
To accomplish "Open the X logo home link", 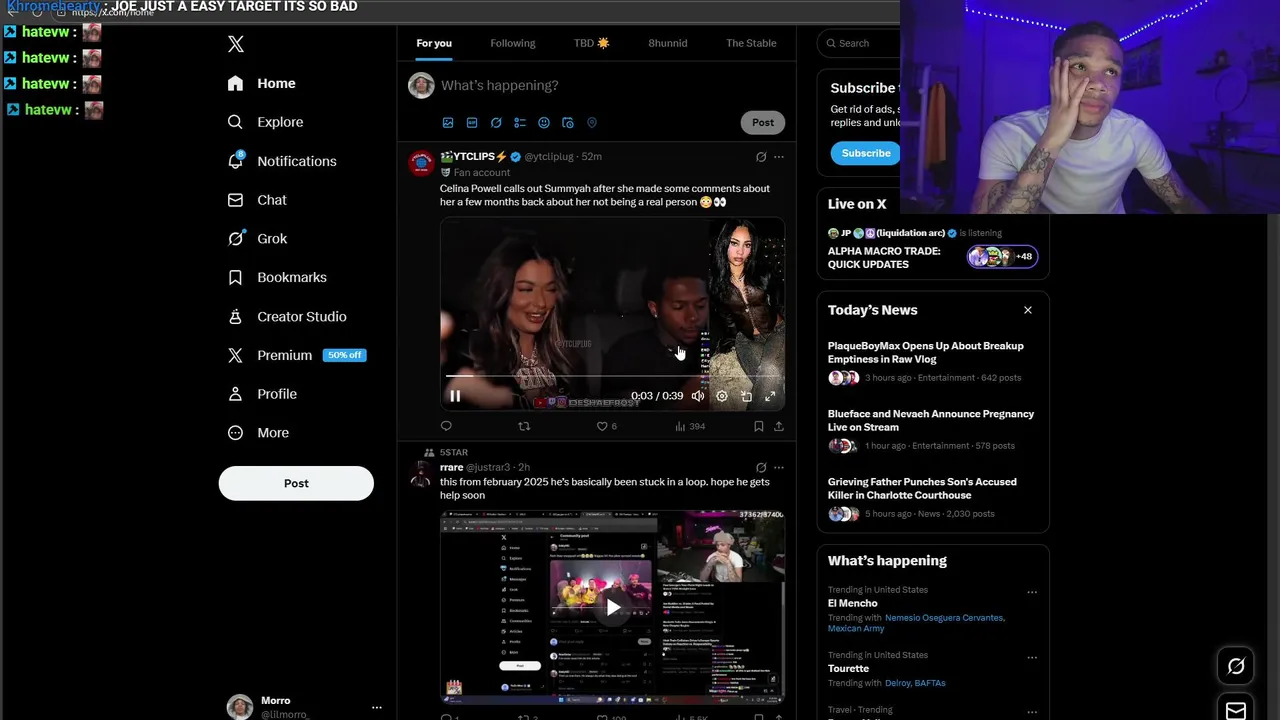I will coord(235,44).
